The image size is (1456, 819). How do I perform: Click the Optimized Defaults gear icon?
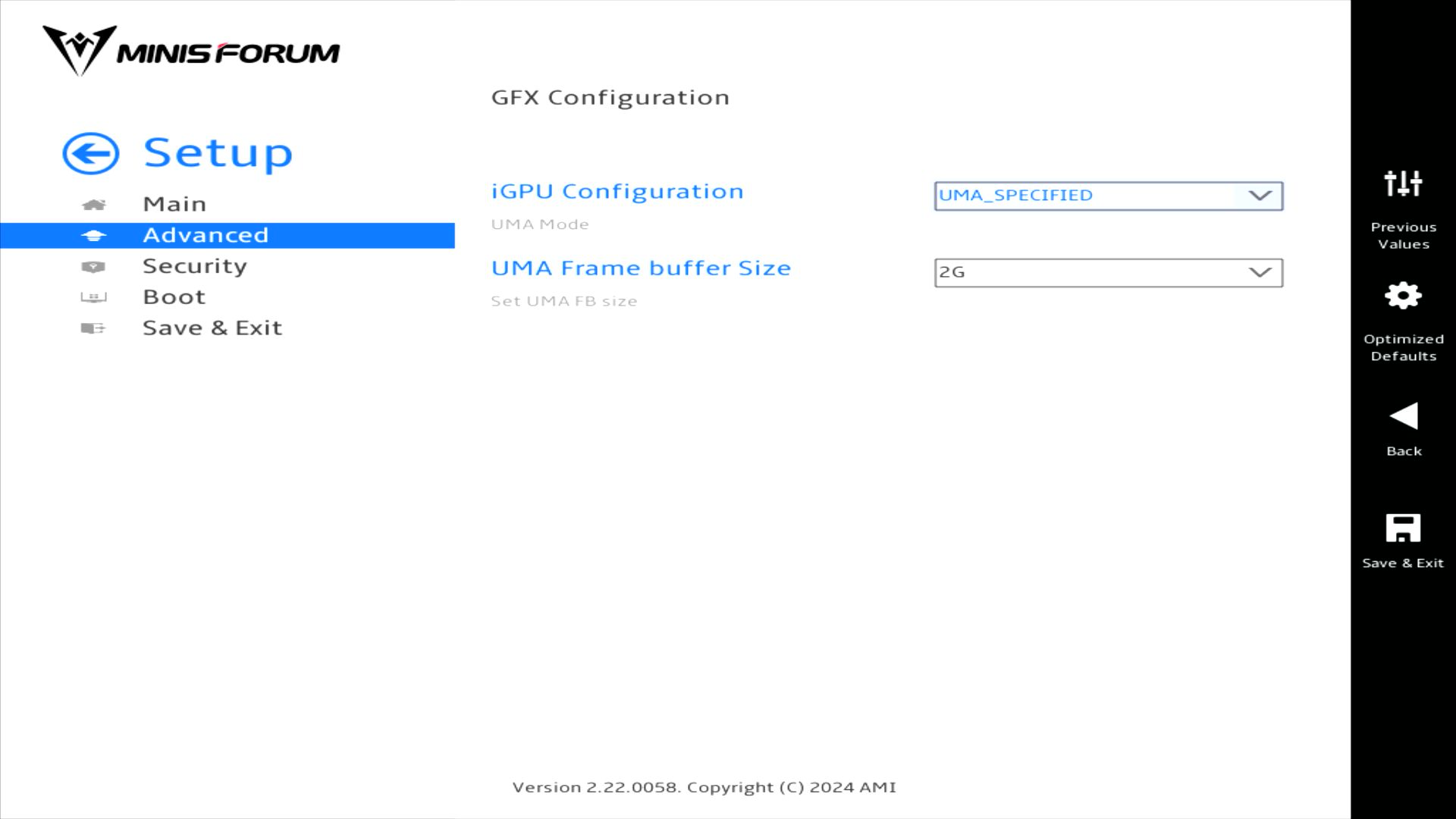1403,296
